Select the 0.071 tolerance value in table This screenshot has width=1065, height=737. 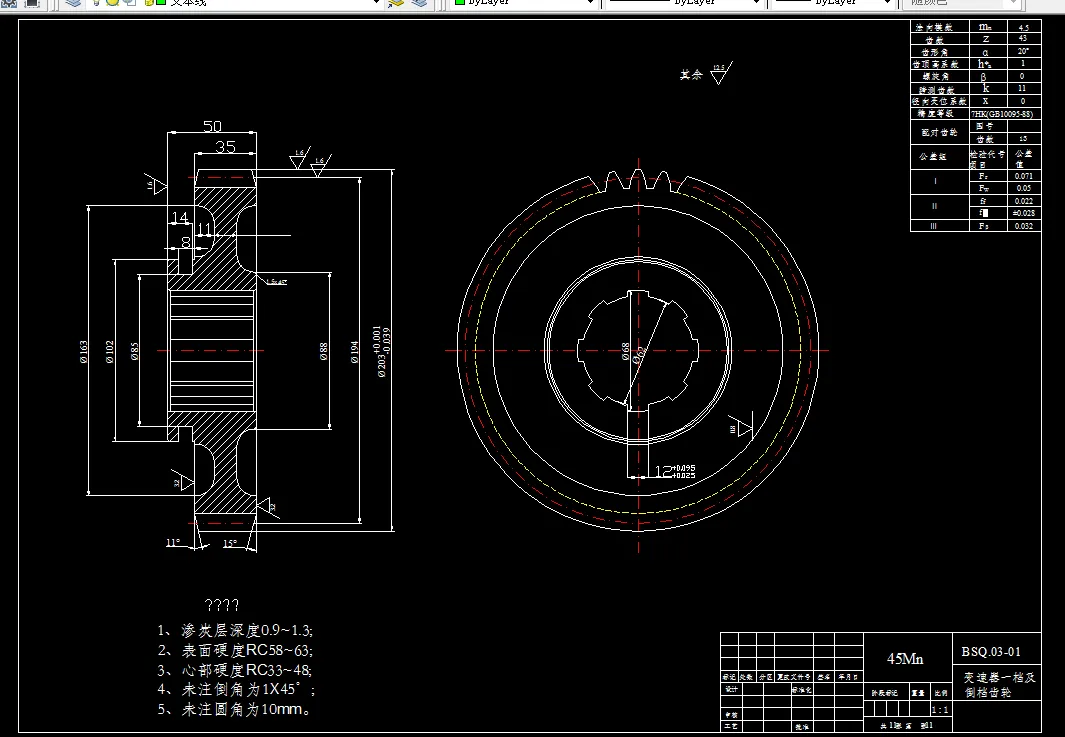(1024, 176)
